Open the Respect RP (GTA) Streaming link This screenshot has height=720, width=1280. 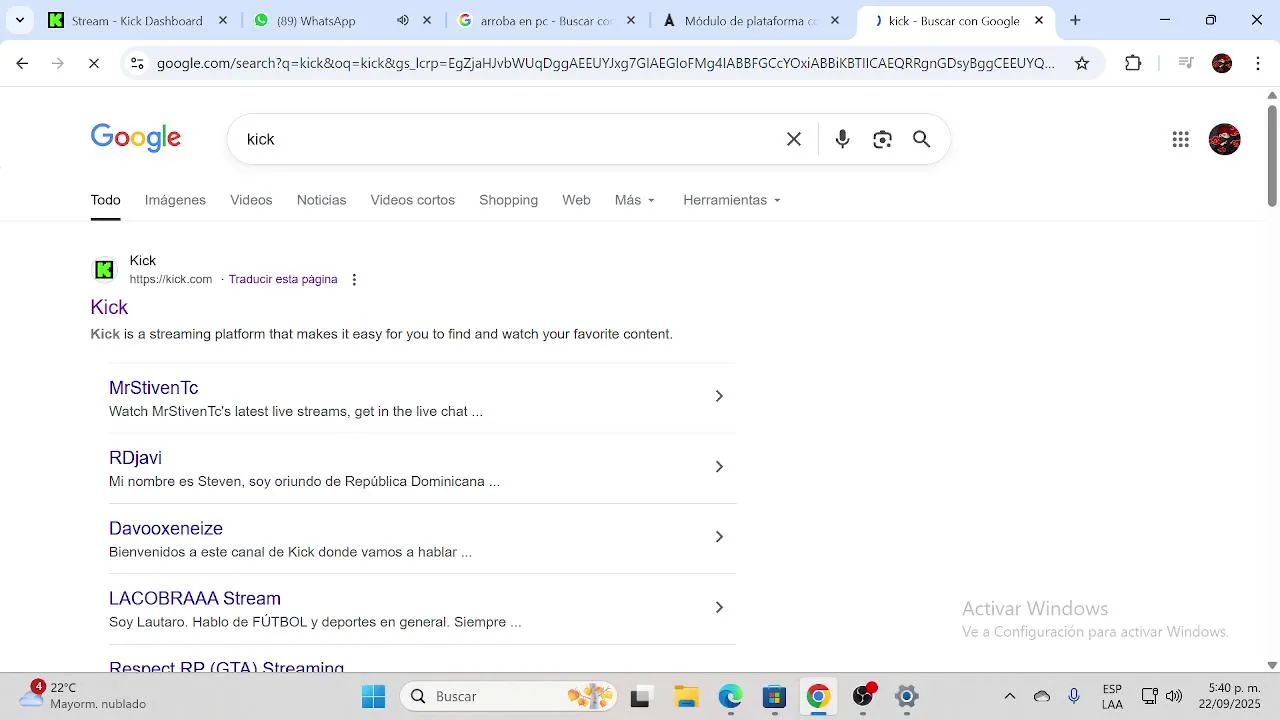click(x=226, y=666)
